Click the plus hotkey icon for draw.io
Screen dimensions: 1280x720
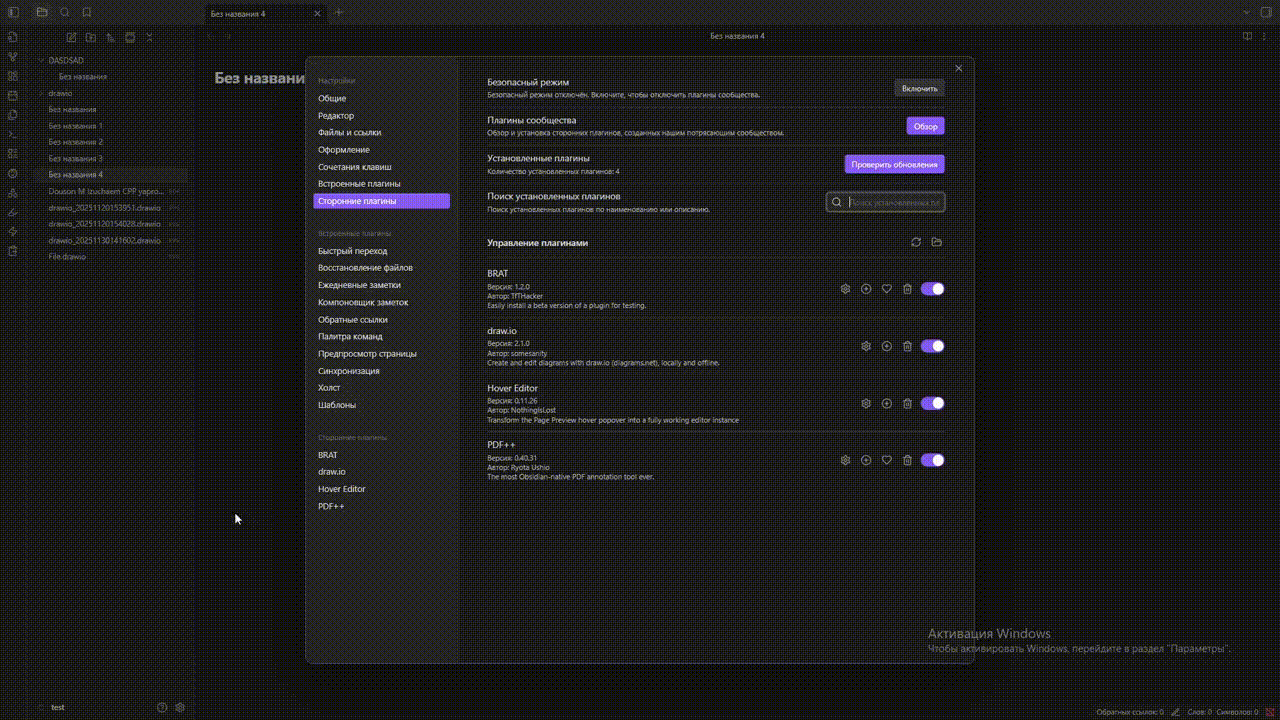pos(887,346)
